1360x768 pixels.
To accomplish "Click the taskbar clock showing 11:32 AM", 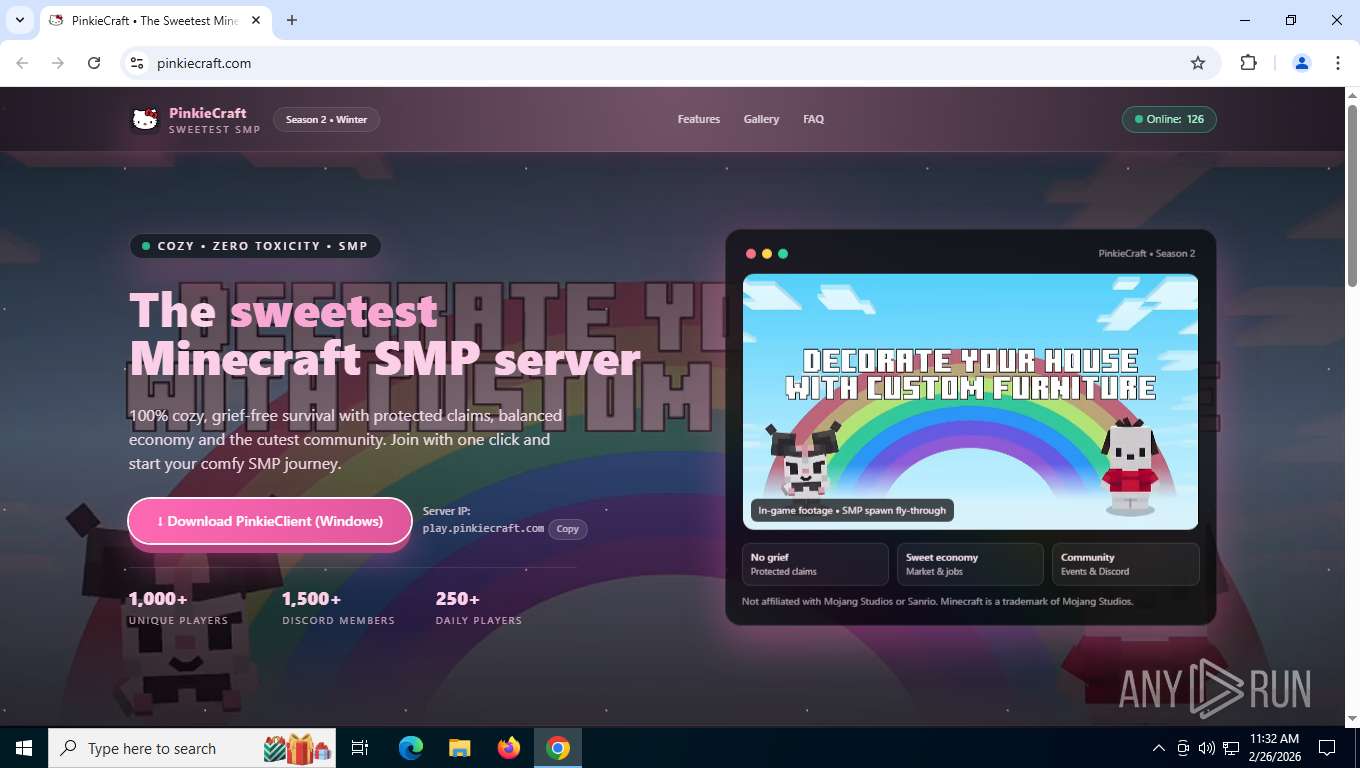I will click(x=1274, y=748).
